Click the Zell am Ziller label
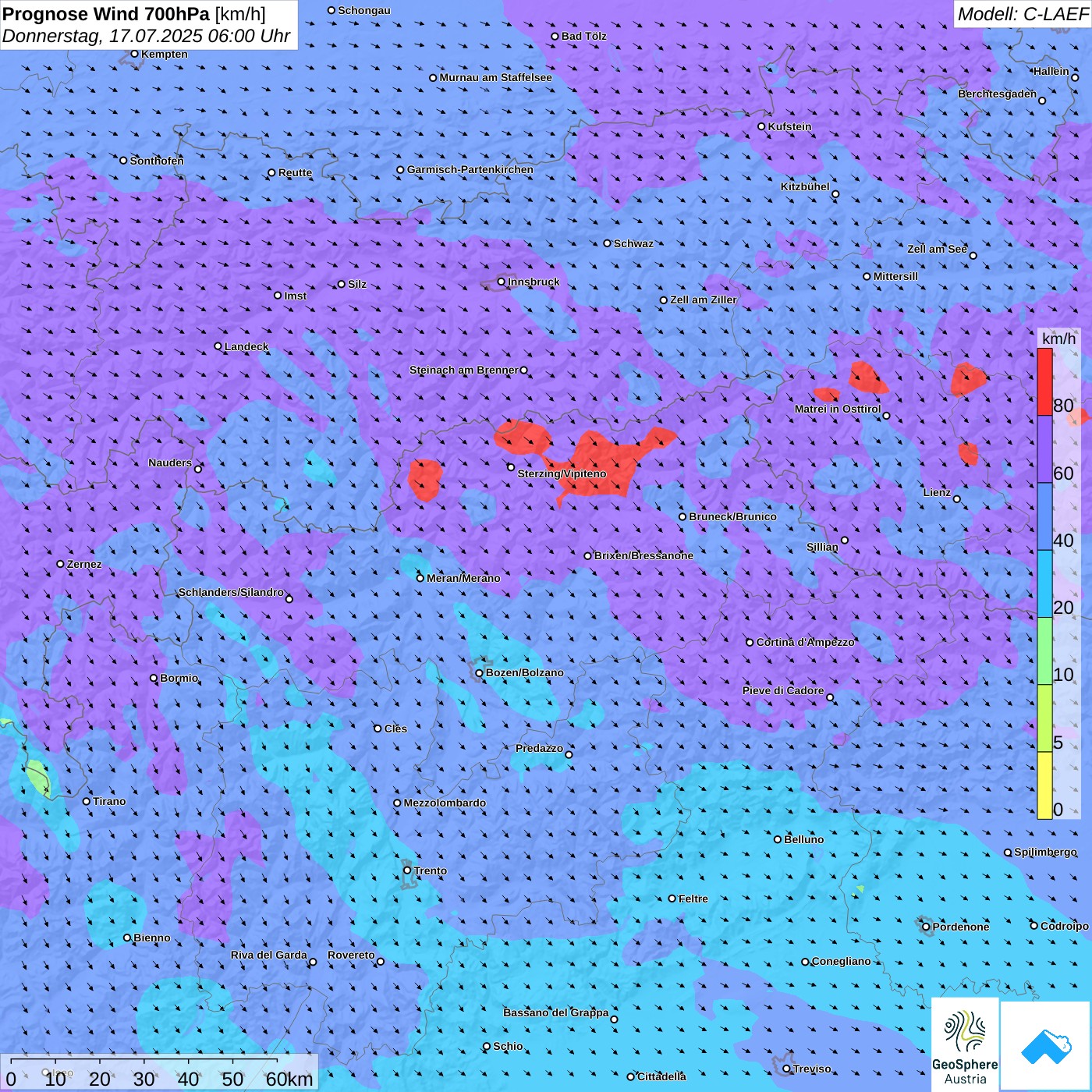The height and width of the screenshot is (1092, 1092). 703,300
